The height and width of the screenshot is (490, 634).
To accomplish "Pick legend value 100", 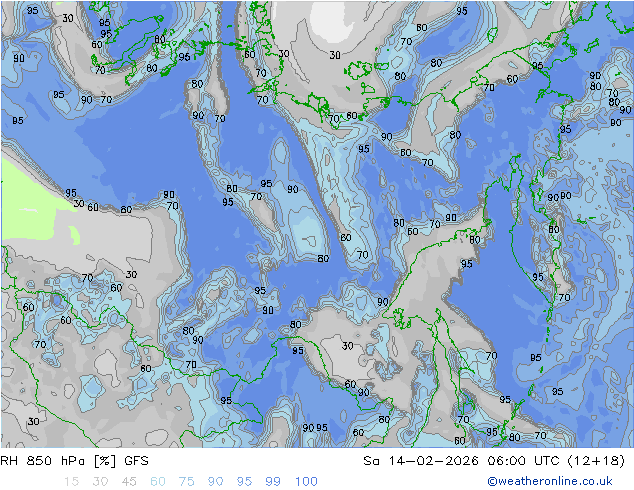I will pos(306,482).
